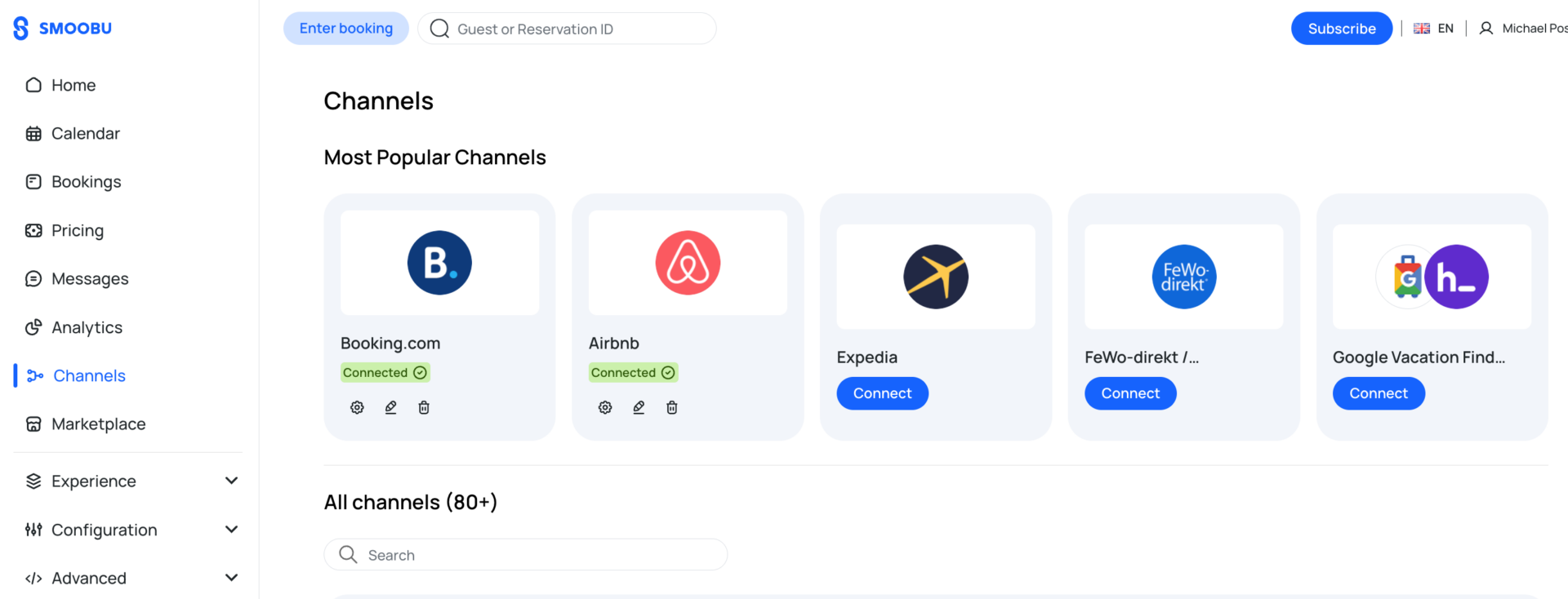This screenshot has height=599, width=1568.
Task: Click the Airbnb logo thumbnail
Action: pyautogui.click(x=688, y=263)
